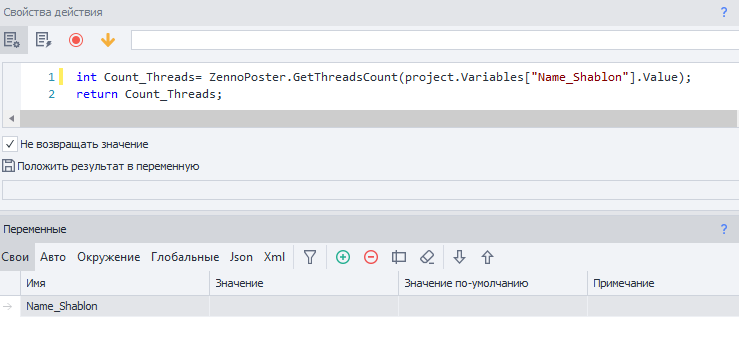The image size is (739, 362).
Task: Move variable up with up arrow
Action: tap(487, 257)
